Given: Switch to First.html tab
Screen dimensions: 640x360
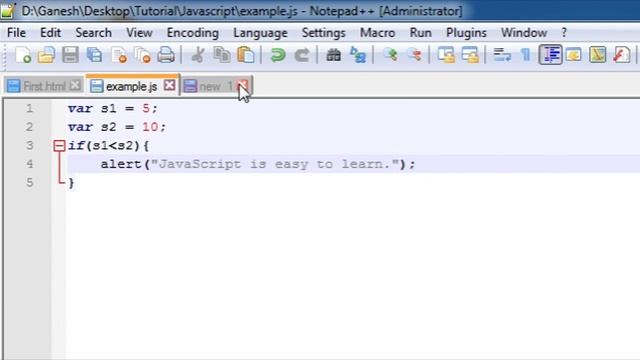Looking at the screenshot, I should 44,86.
